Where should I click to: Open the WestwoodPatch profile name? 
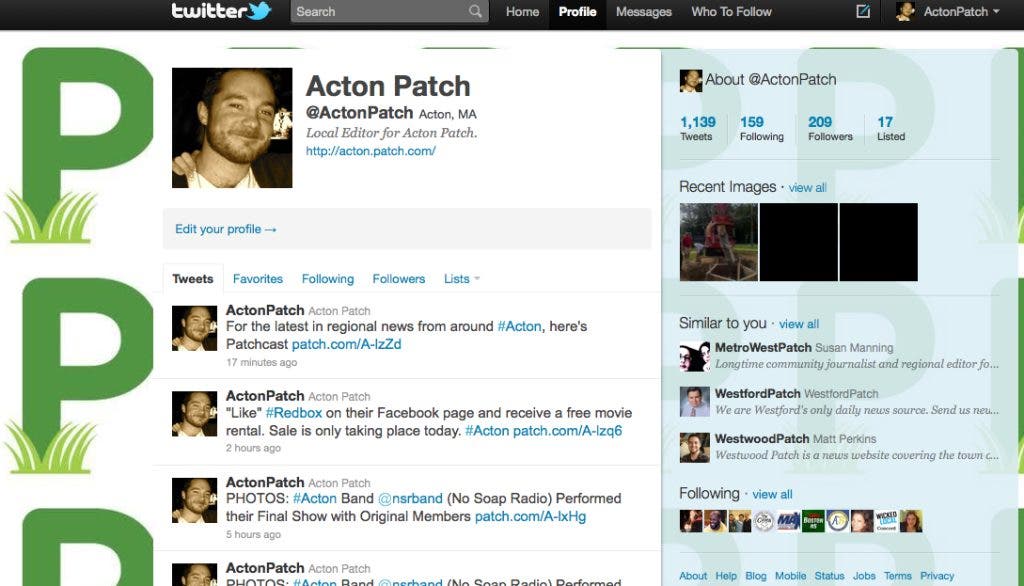click(761, 439)
